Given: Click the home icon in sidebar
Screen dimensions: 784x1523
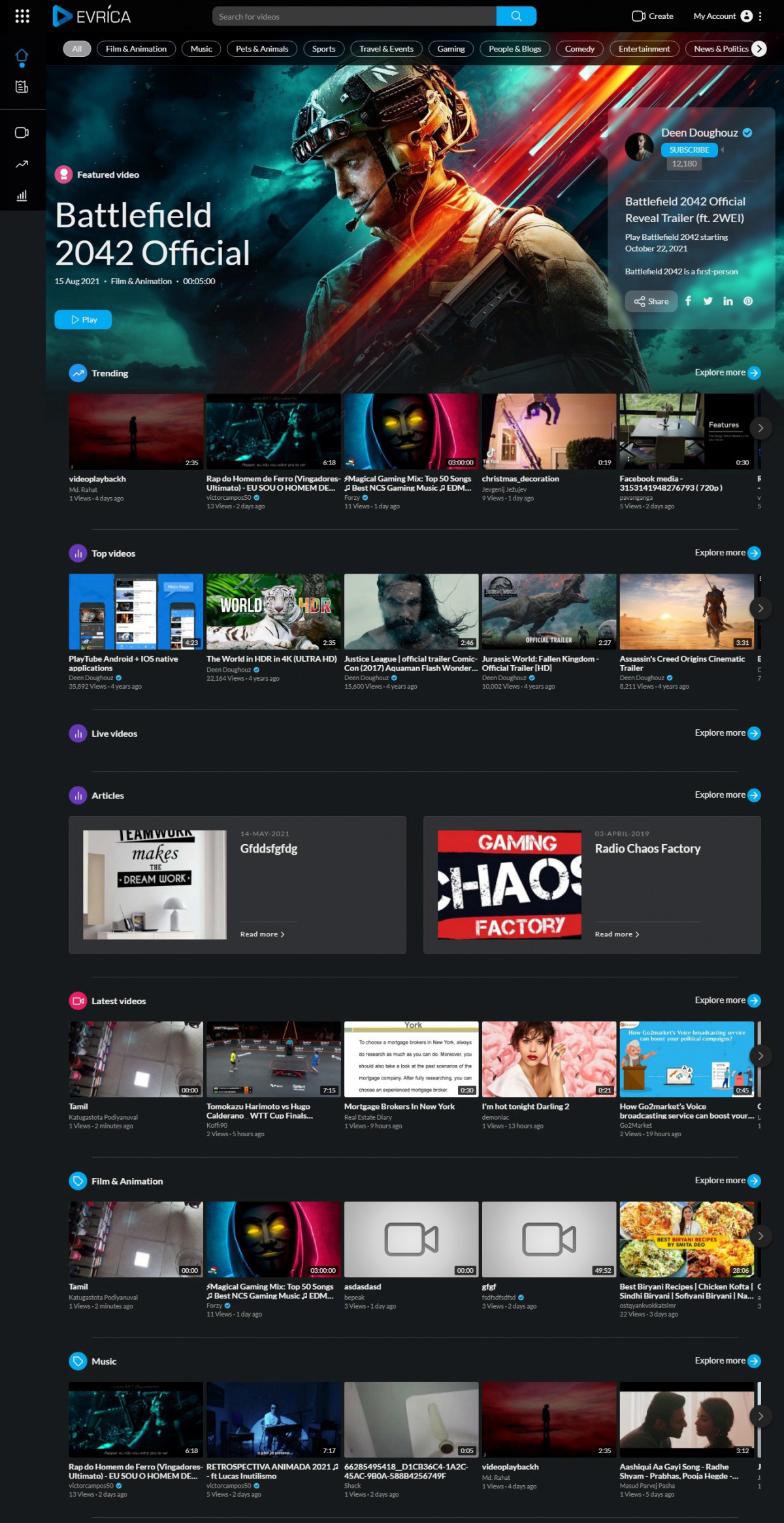Looking at the screenshot, I should pos(22,56).
